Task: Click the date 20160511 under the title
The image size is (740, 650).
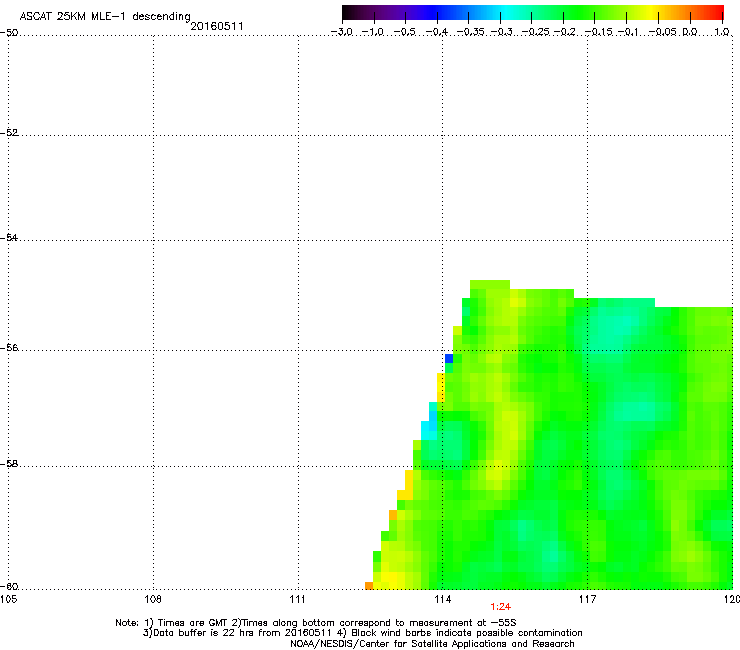Action: click(x=217, y=26)
